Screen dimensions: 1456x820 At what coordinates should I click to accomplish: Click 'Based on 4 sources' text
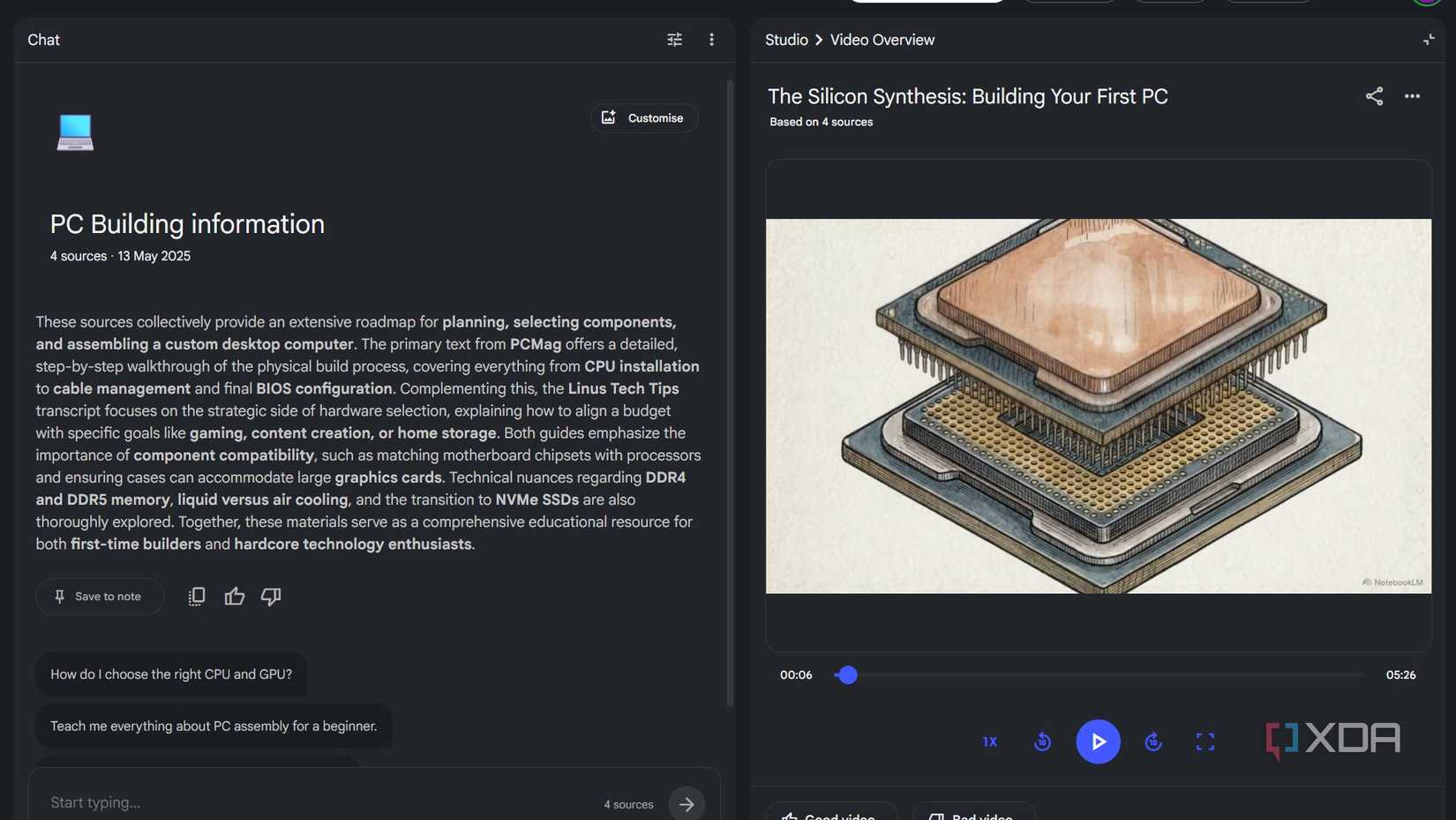(x=821, y=123)
